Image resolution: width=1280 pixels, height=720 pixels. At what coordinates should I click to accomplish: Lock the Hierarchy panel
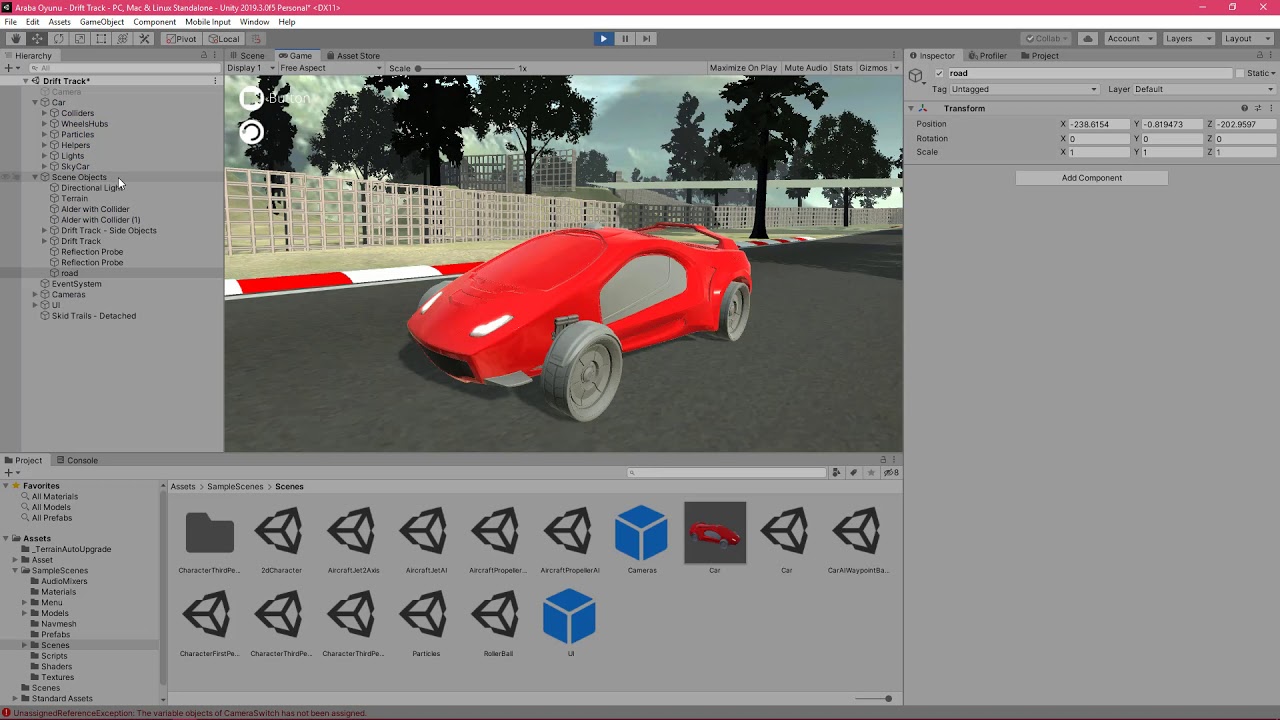click(204, 55)
